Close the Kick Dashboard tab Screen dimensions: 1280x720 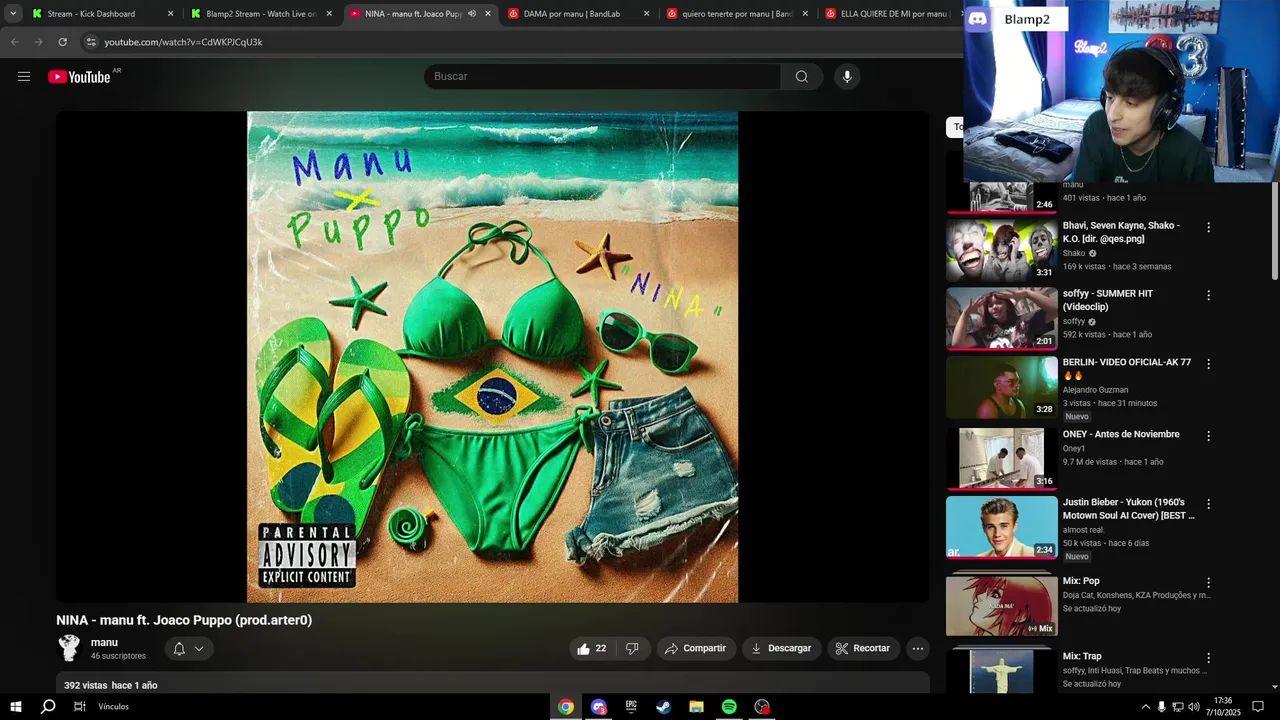170,14
